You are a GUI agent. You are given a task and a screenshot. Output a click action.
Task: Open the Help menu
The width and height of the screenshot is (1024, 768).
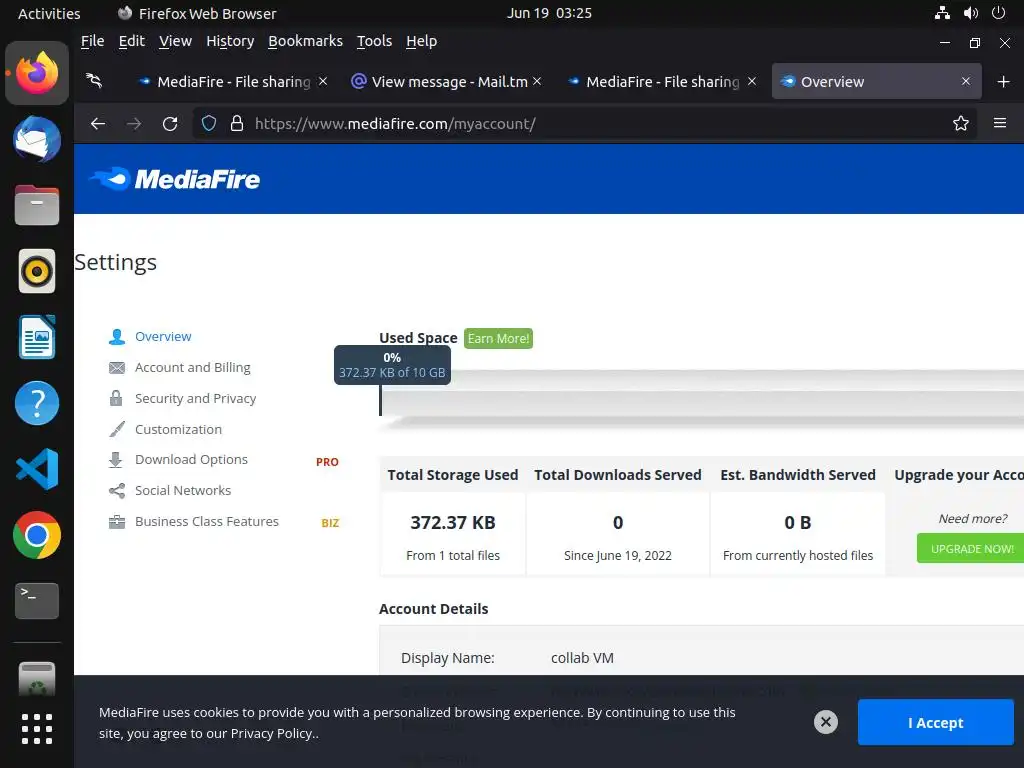421,41
